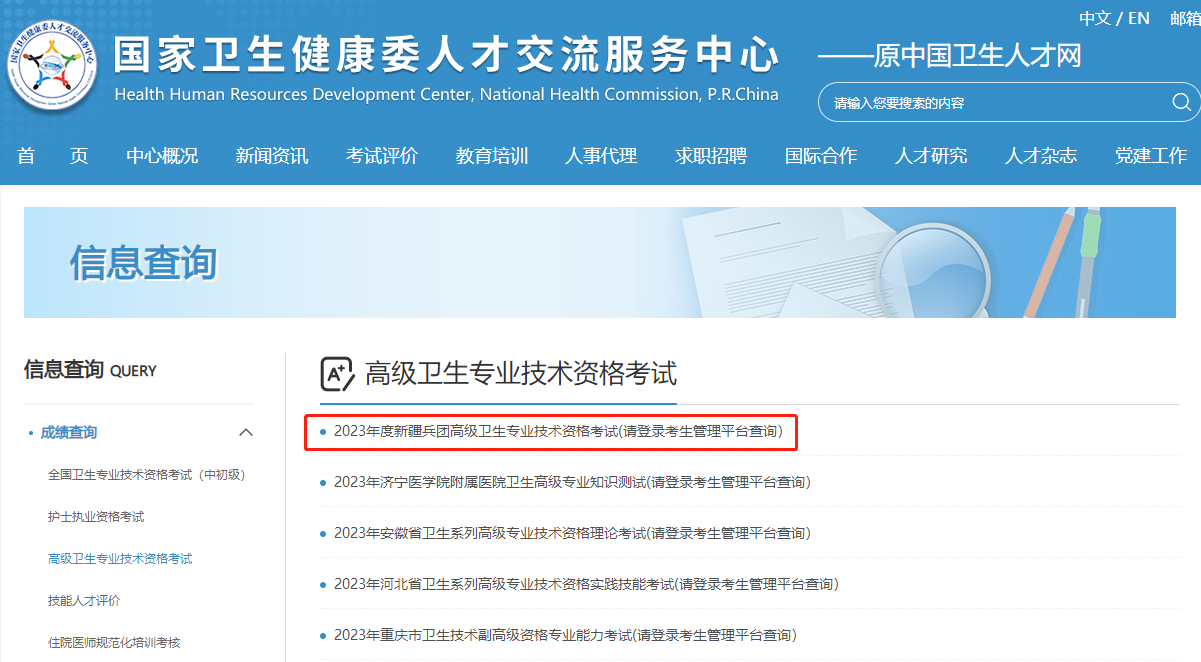The height and width of the screenshot is (662, 1201).
Task: Open 新闻资讯 menu item
Action: coord(272,155)
